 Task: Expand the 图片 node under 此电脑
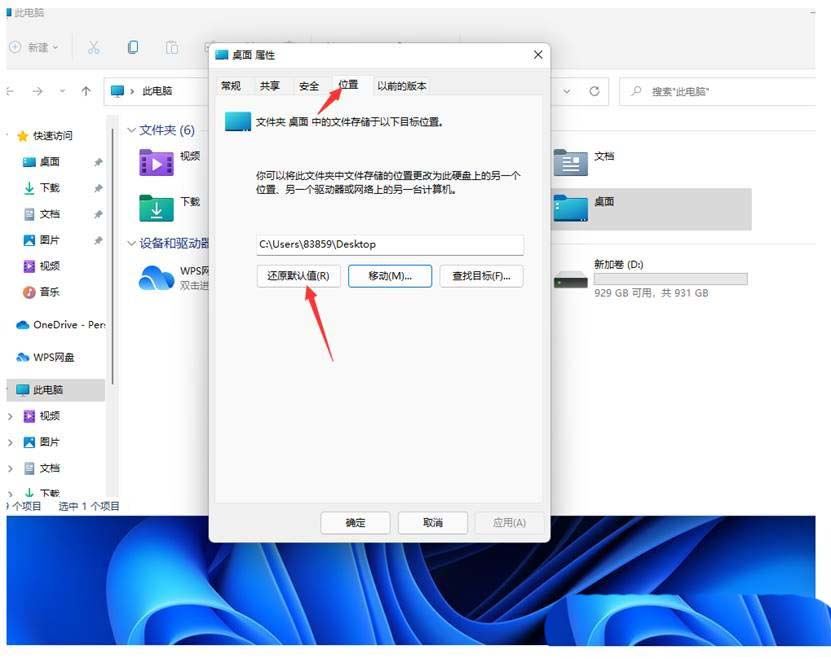pyautogui.click(x=10, y=443)
